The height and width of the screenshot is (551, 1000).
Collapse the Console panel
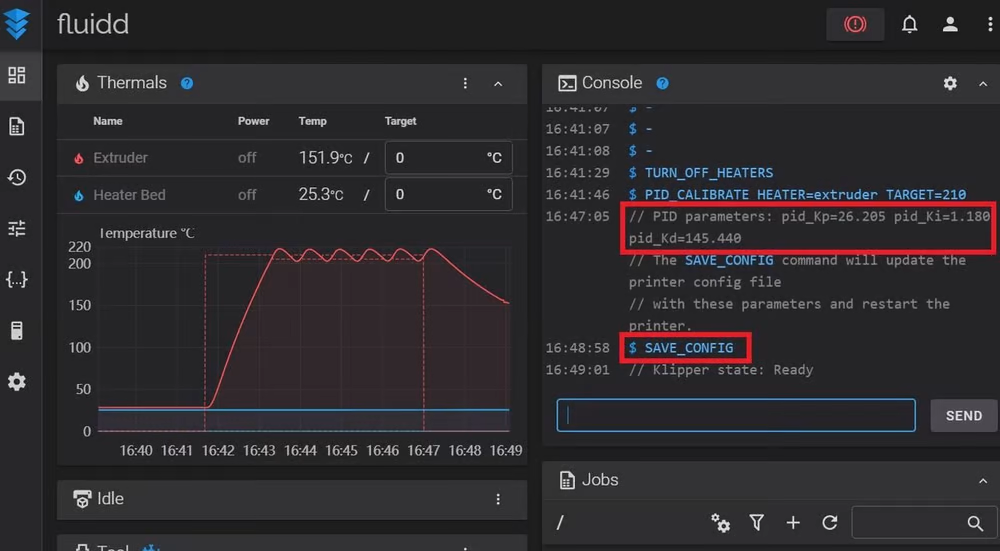point(983,84)
